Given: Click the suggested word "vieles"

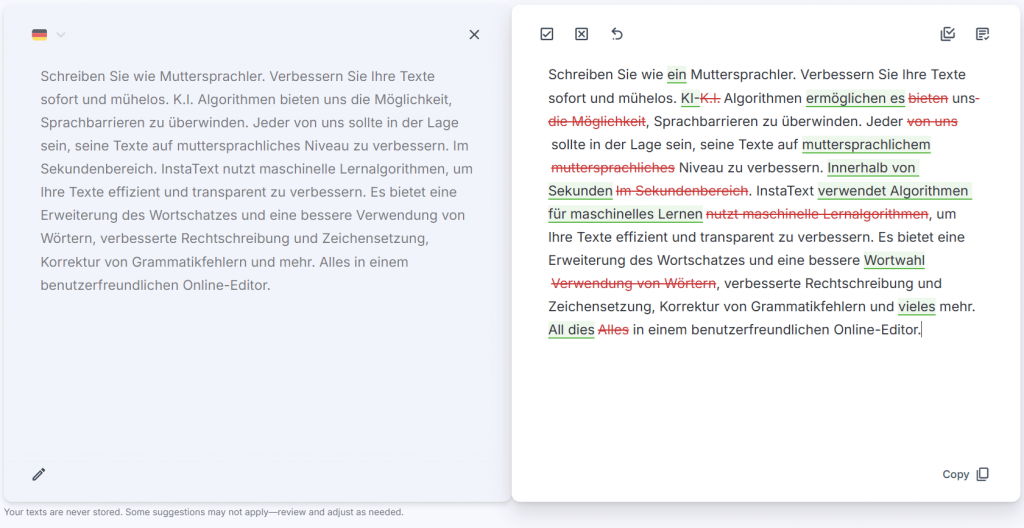Looking at the screenshot, I should [x=917, y=306].
